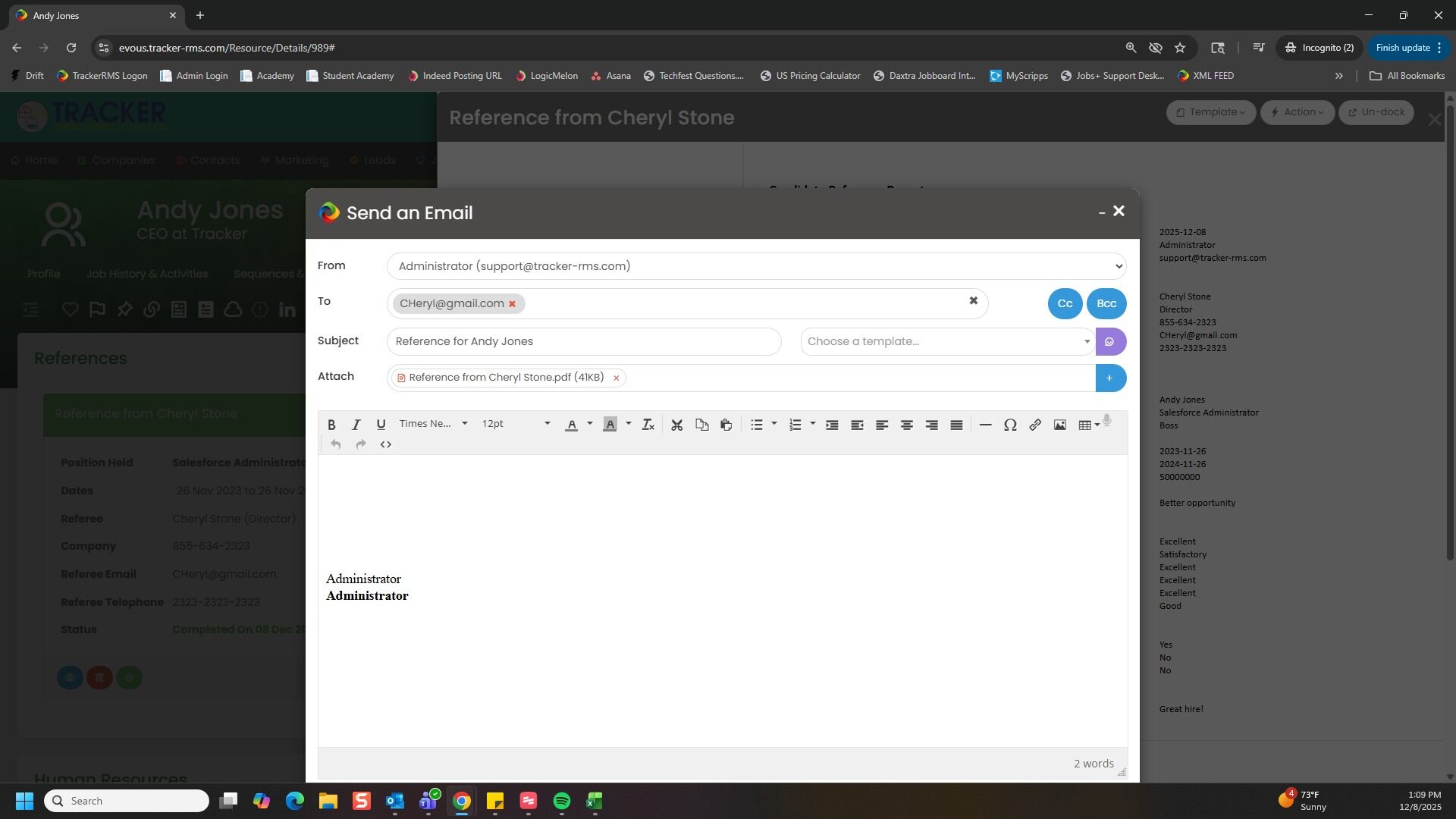The image size is (1456, 819).
Task: Open Spotify from the taskbar
Action: pyautogui.click(x=561, y=801)
